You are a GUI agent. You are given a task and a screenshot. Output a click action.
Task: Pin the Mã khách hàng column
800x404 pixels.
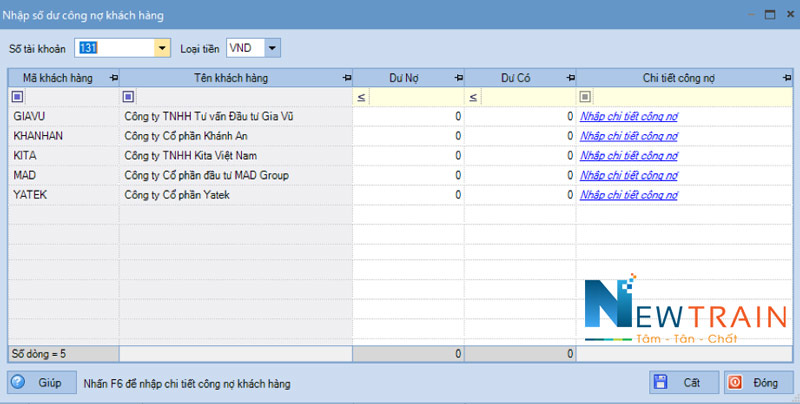[x=113, y=78]
